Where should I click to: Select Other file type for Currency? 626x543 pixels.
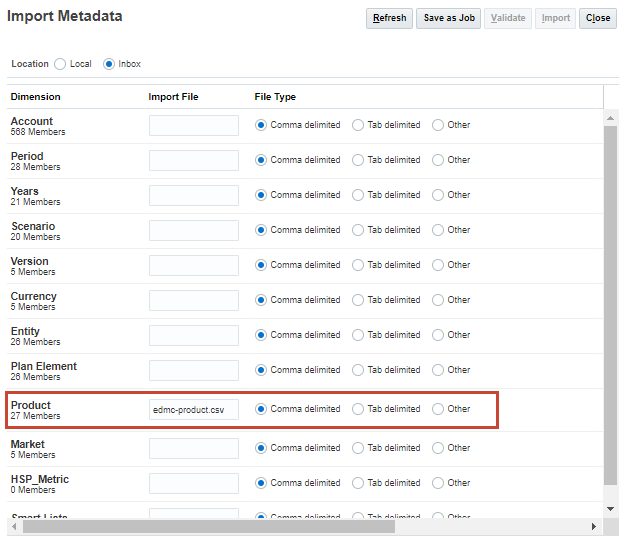pyautogui.click(x=438, y=300)
